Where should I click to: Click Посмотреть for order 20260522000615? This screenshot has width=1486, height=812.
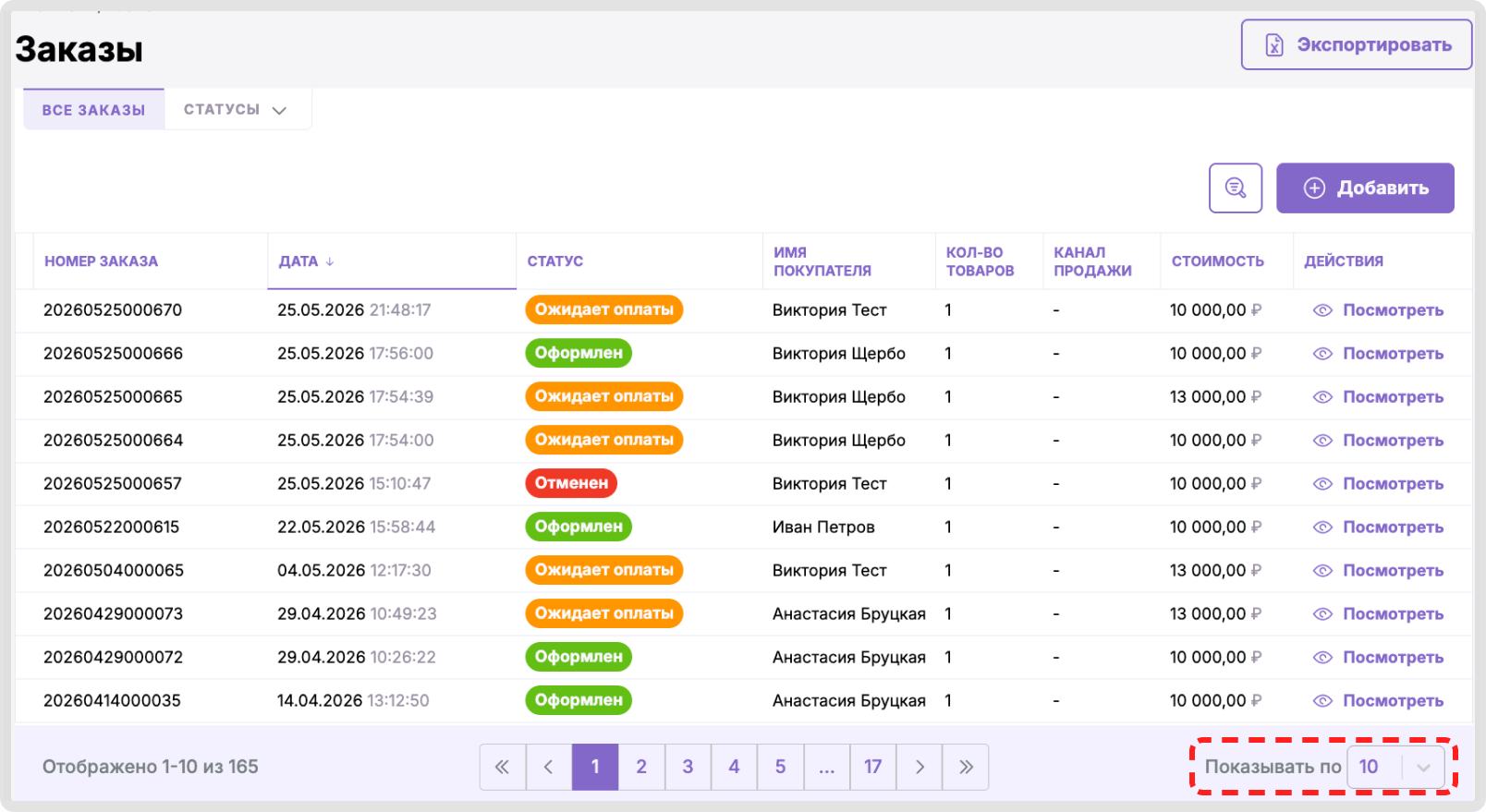tap(1393, 527)
